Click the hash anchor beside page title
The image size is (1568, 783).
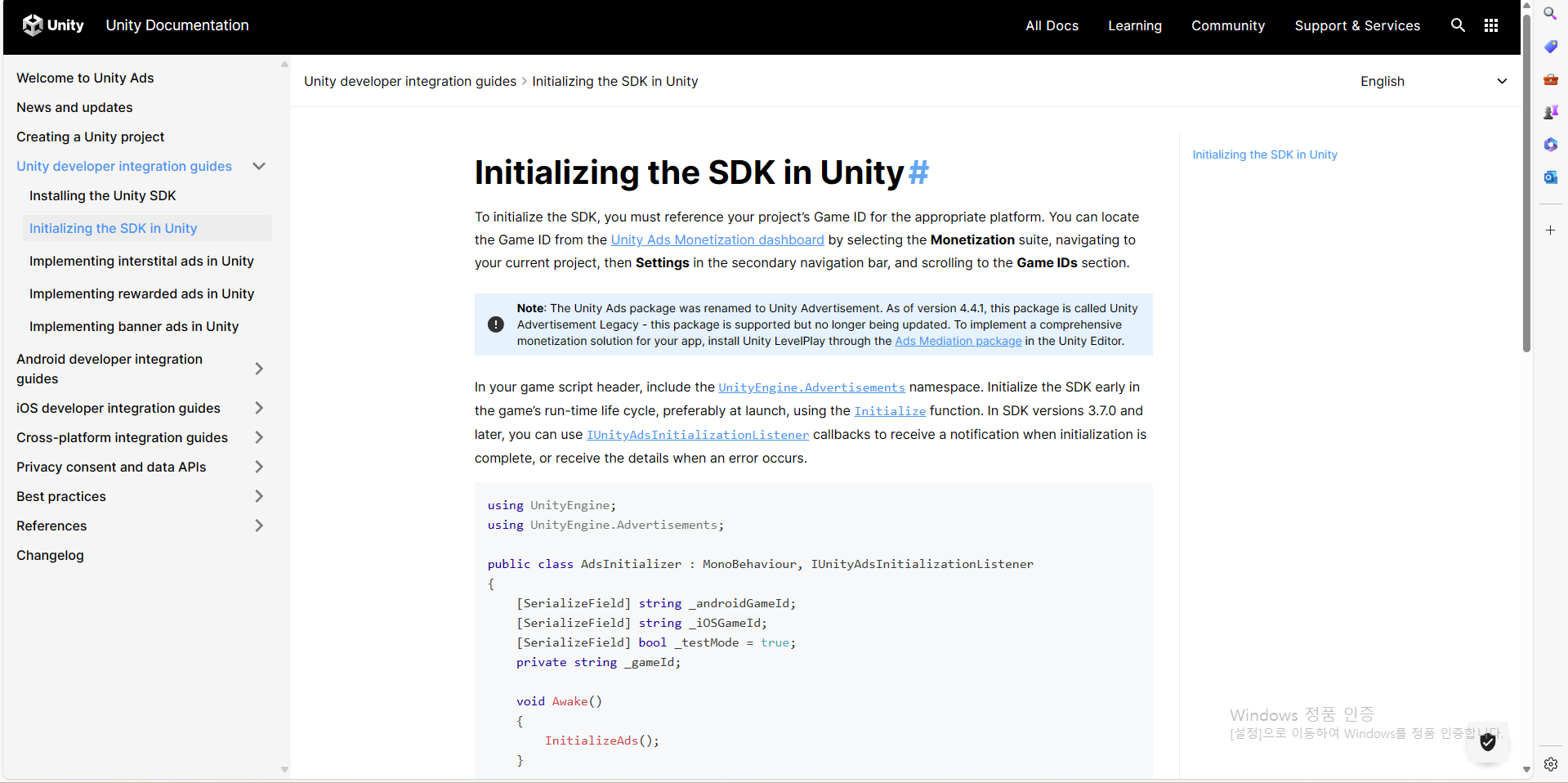[918, 172]
